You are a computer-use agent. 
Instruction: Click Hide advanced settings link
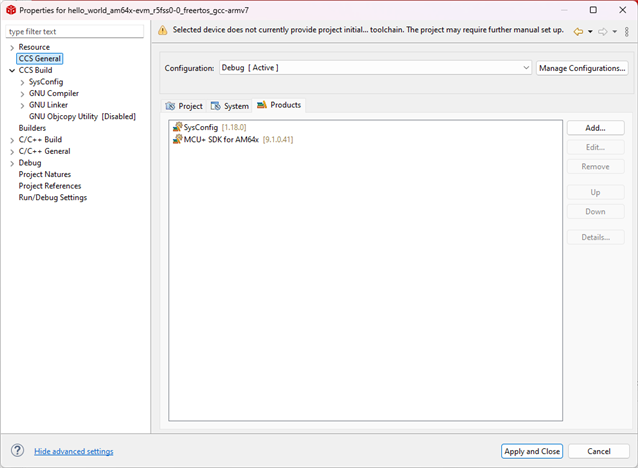(74, 451)
